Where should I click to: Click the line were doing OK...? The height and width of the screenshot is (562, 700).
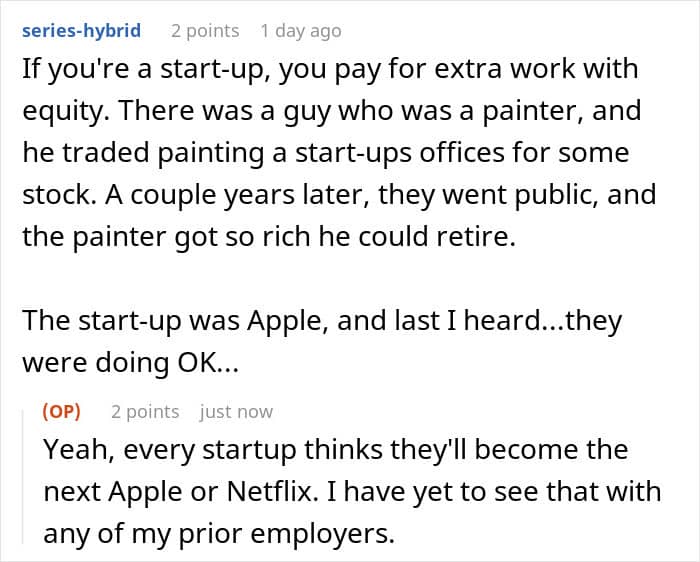click(130, 362)
